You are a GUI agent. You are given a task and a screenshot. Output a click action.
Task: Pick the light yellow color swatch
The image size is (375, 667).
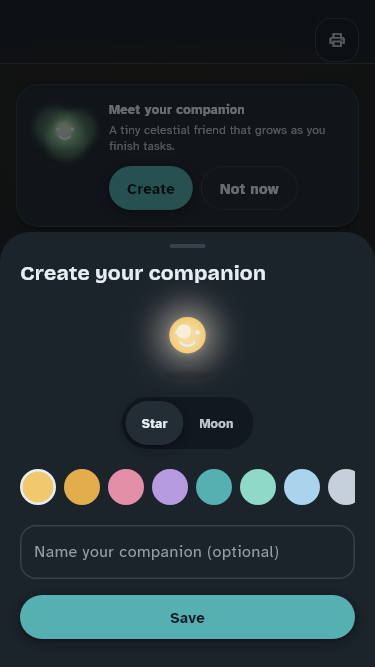click(38, 487)
